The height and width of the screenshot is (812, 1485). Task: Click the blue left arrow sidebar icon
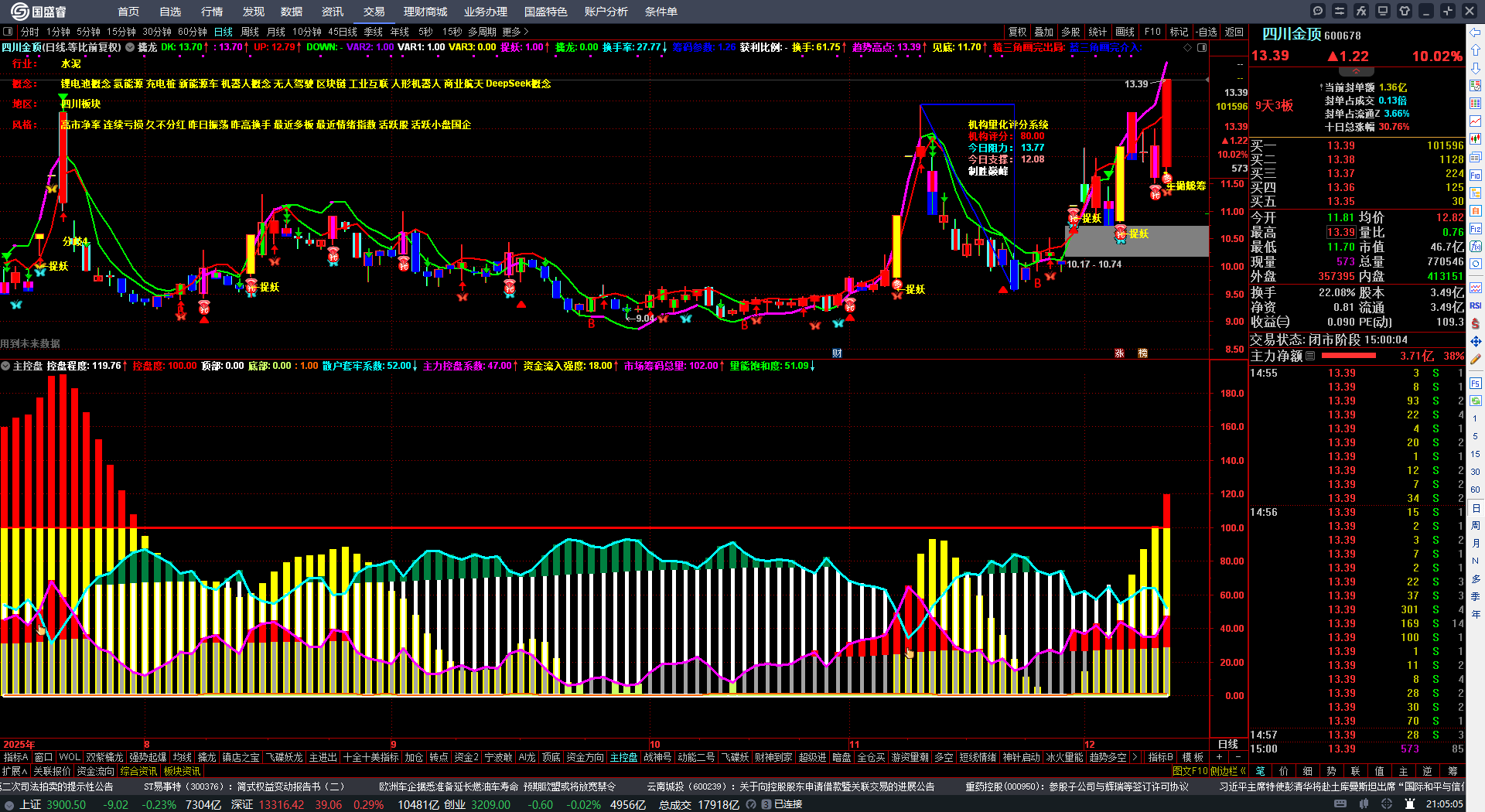click(x=1476, y=32)
